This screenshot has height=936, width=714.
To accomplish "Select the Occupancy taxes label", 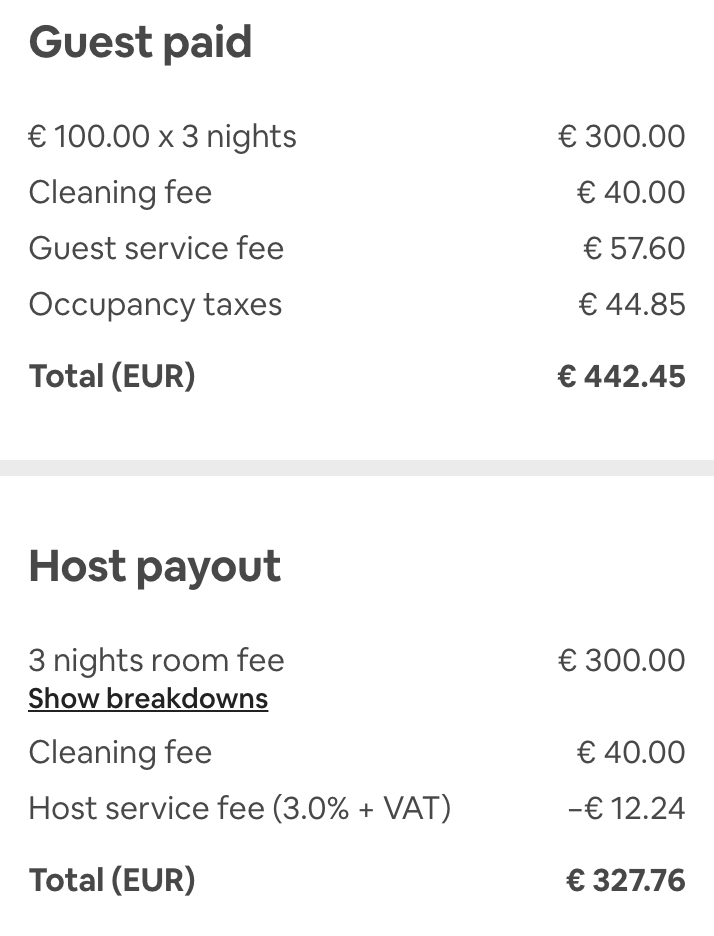I will tap(155, 304).
